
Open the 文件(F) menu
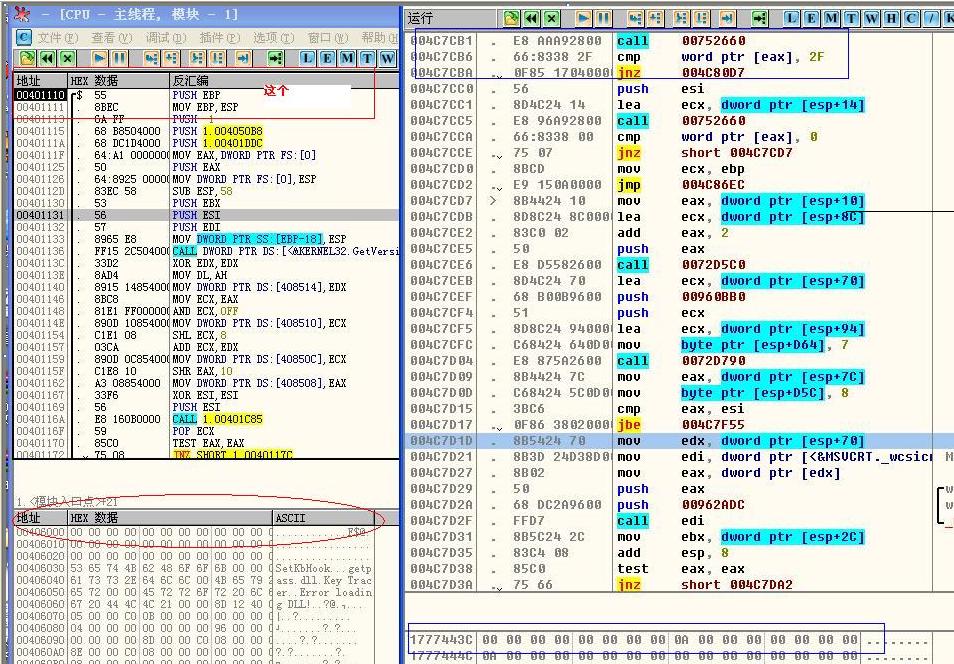(58, 38)
